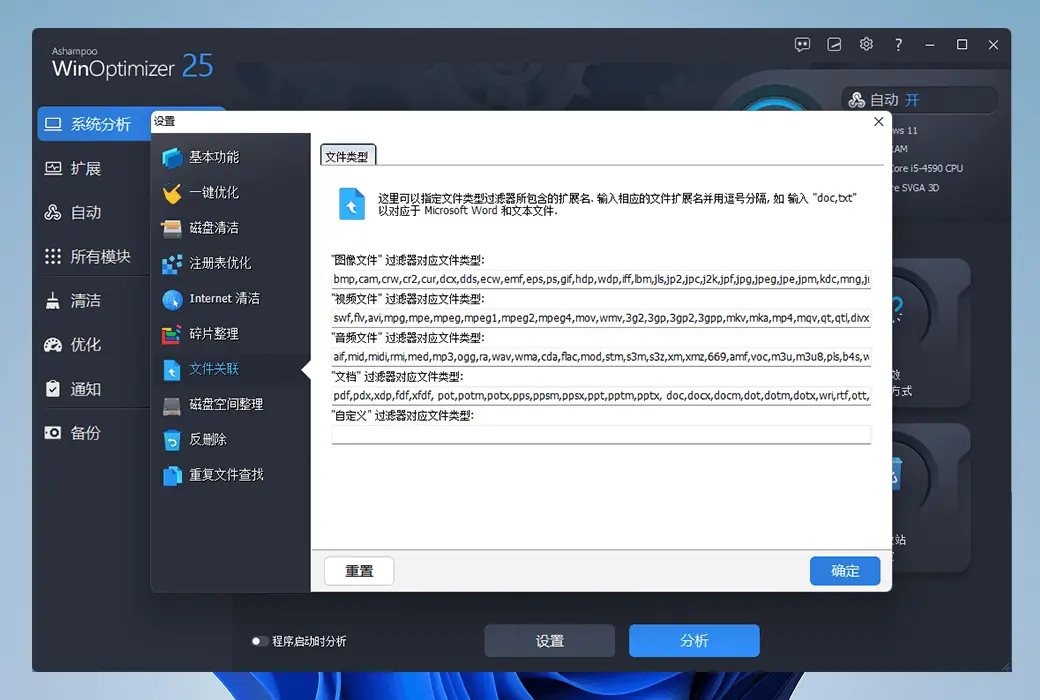Select 反删除 text in settings list

208,439
